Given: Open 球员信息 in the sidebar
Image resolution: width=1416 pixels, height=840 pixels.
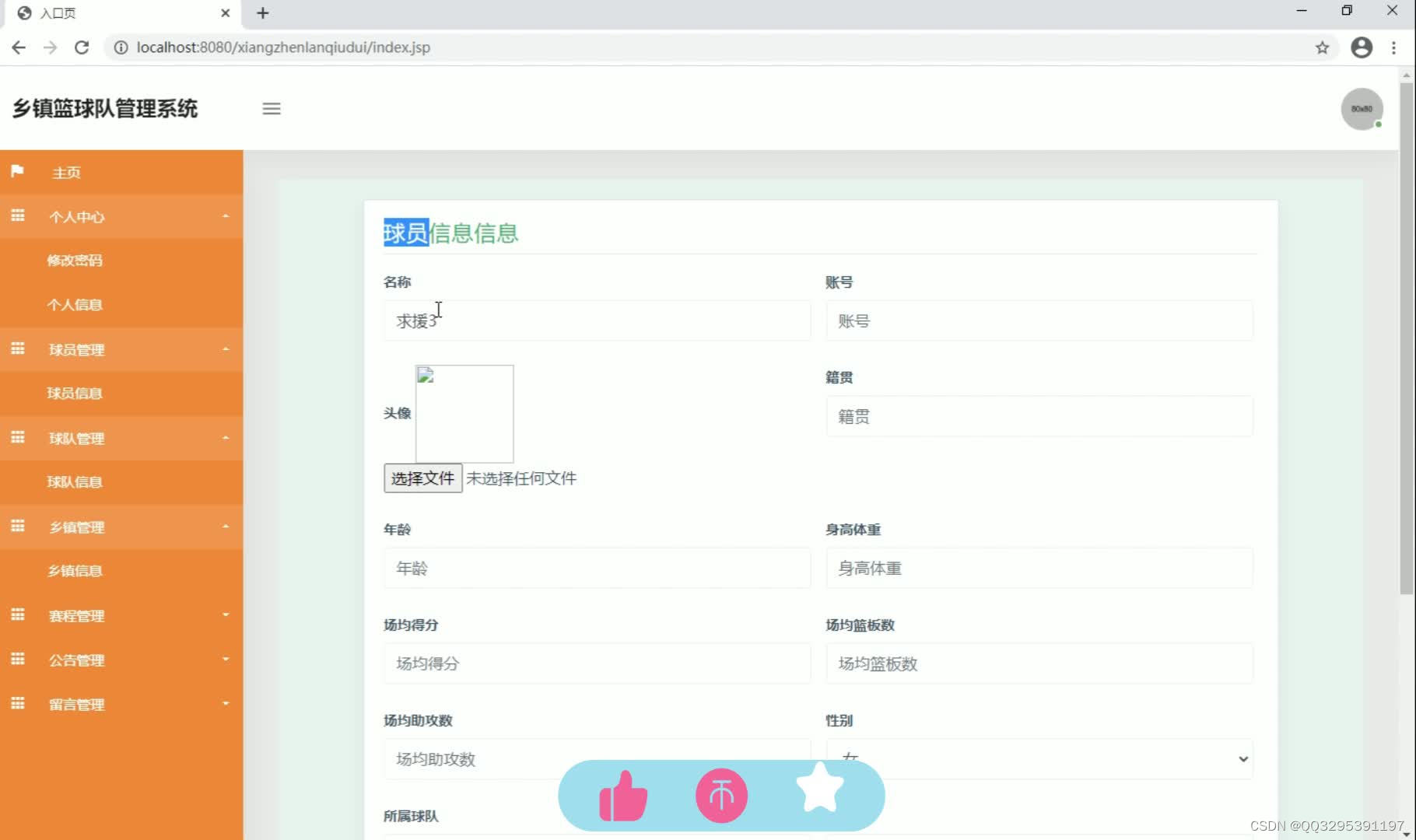Looking at the screenshot, I should click(x=75, y=394).
